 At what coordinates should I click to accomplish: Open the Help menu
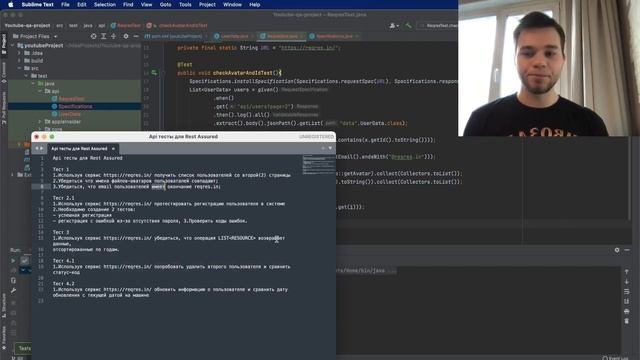coord(255,4)
